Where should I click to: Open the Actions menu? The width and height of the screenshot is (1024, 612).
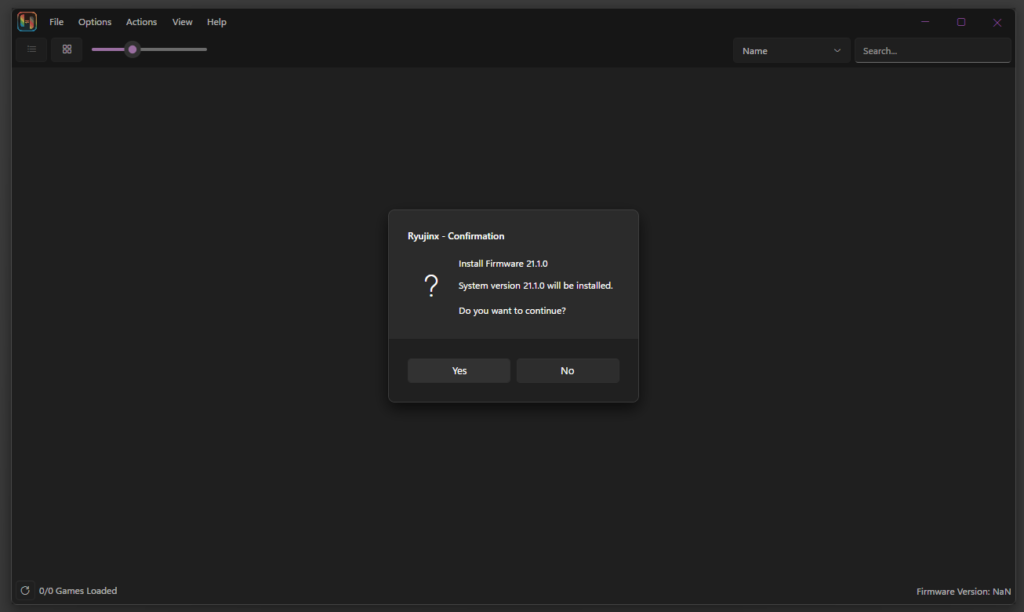click(141, 21)
